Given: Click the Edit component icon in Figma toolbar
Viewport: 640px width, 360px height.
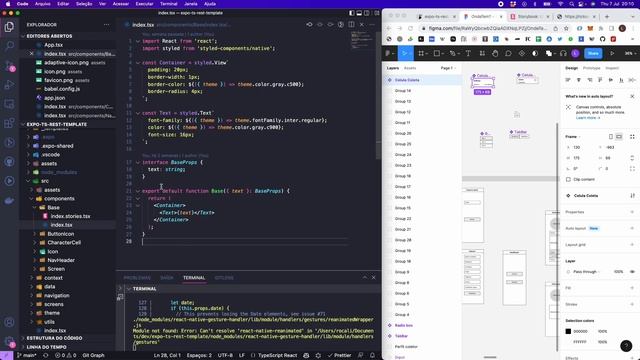Looking at the screenshot, I should pyautogui.click(x=522, y=53).
